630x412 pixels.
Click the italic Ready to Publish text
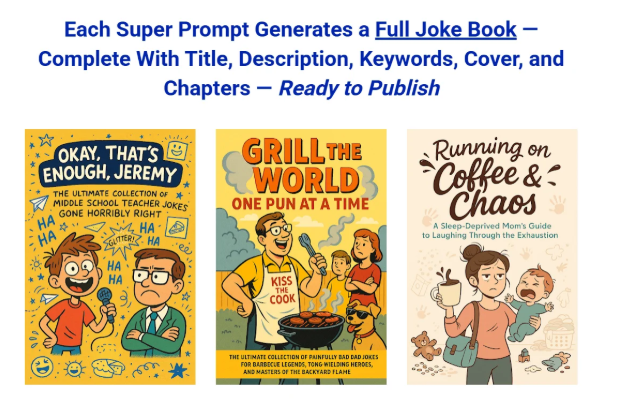coord(359,88)
